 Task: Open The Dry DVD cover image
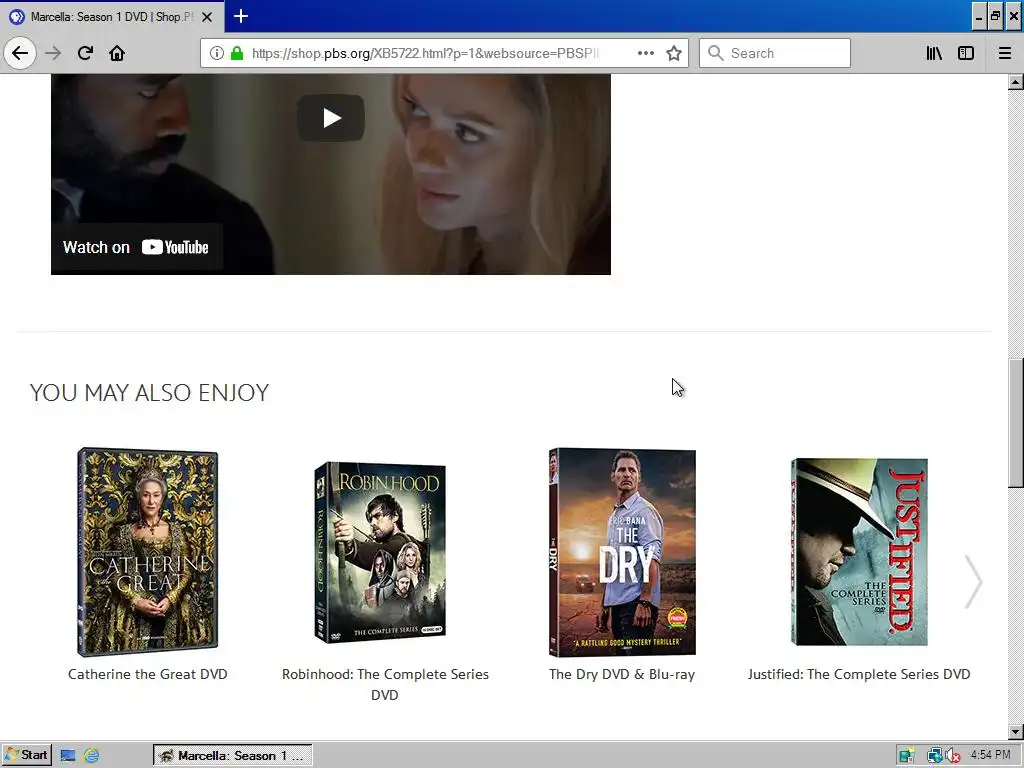tap(622, 552)
